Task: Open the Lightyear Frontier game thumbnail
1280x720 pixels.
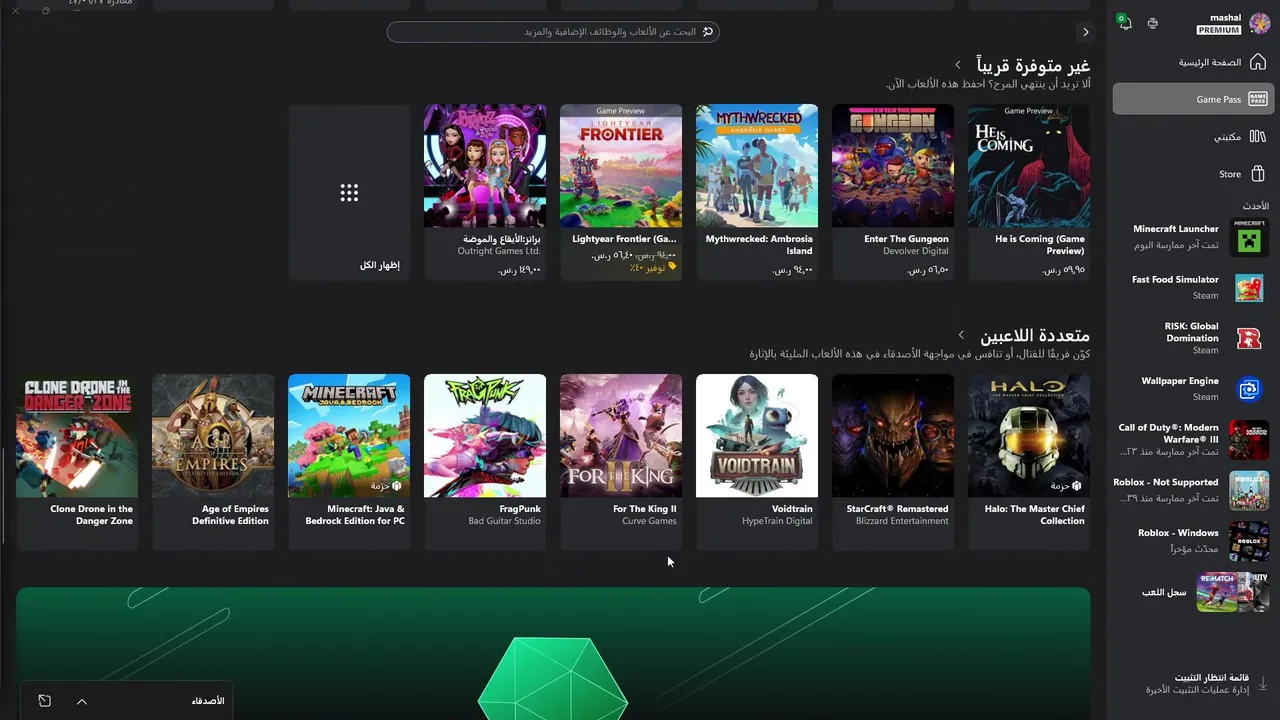Action: tap(621, 166)
